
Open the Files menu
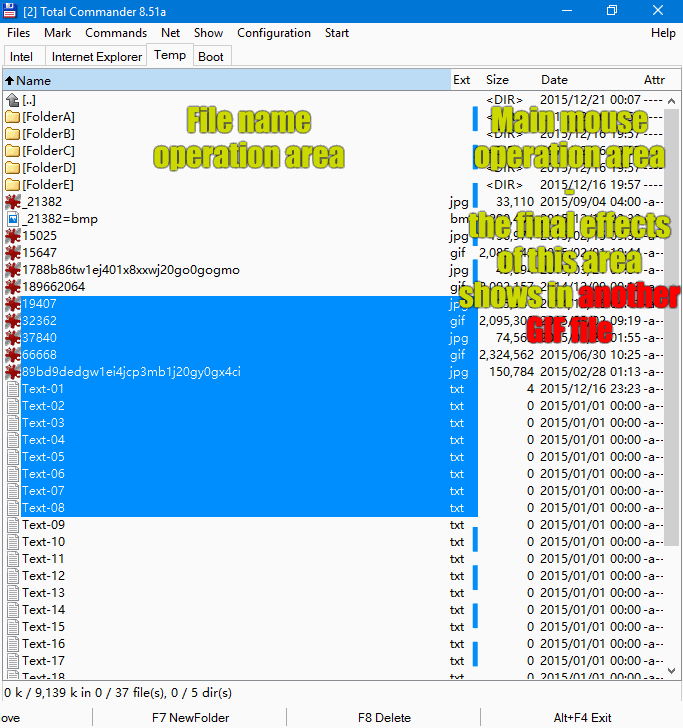pyautogui.click(x=19, y=33)
